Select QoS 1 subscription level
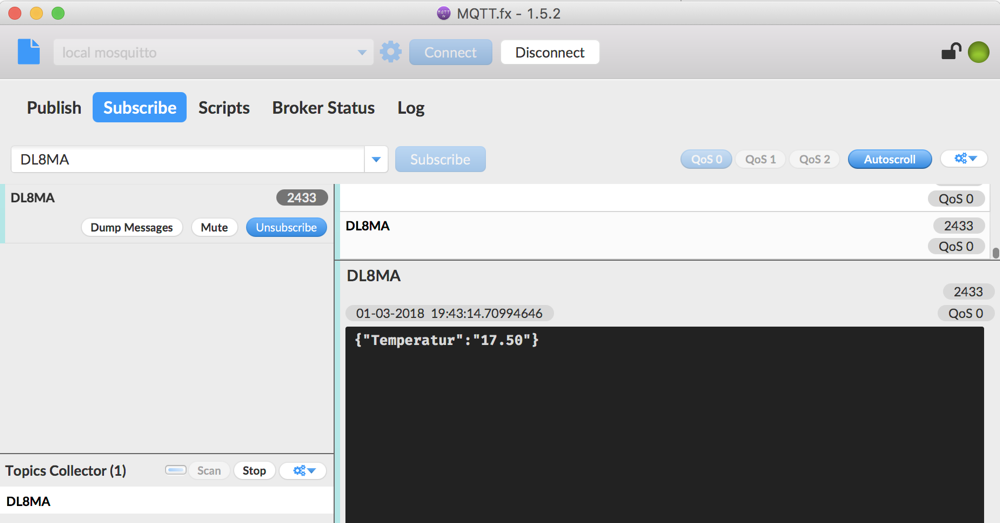 click(760, 159)
